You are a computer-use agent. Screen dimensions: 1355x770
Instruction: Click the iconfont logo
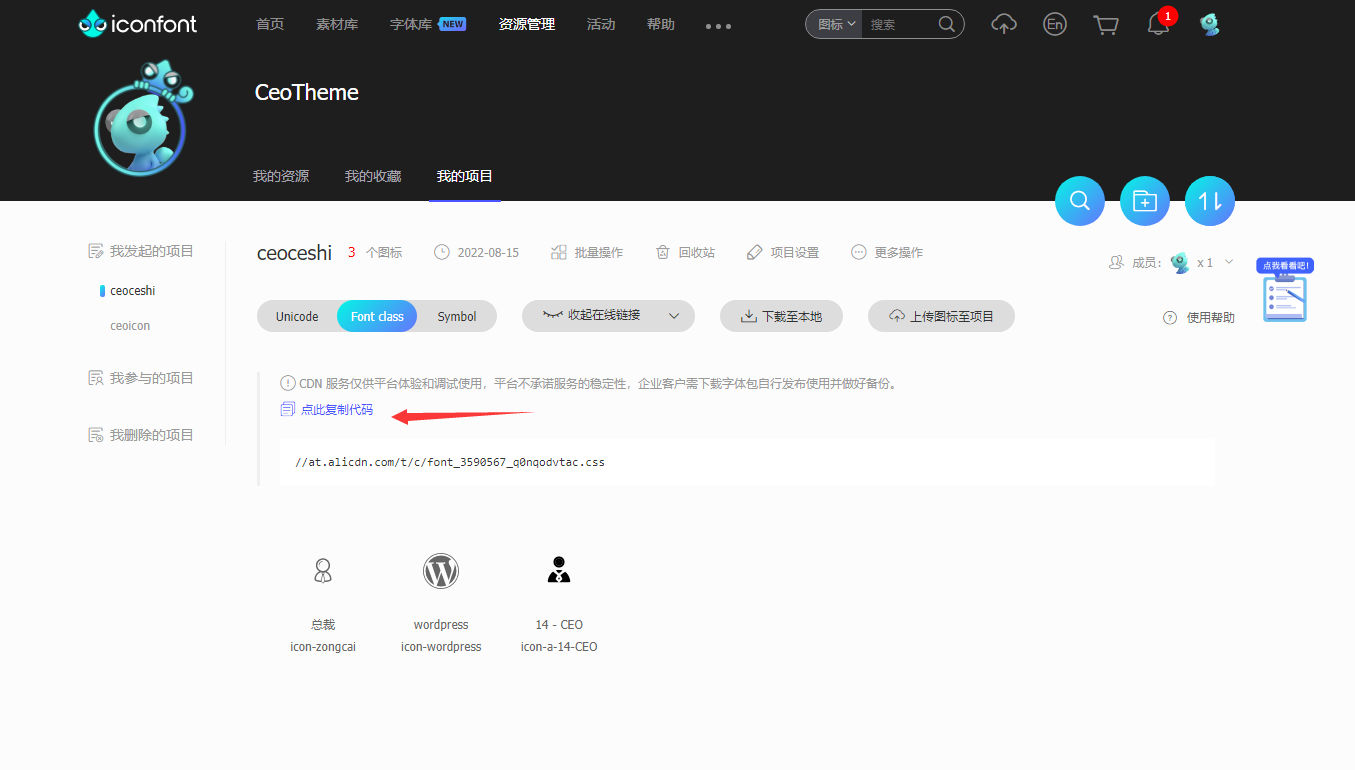[x=138, y=24]
